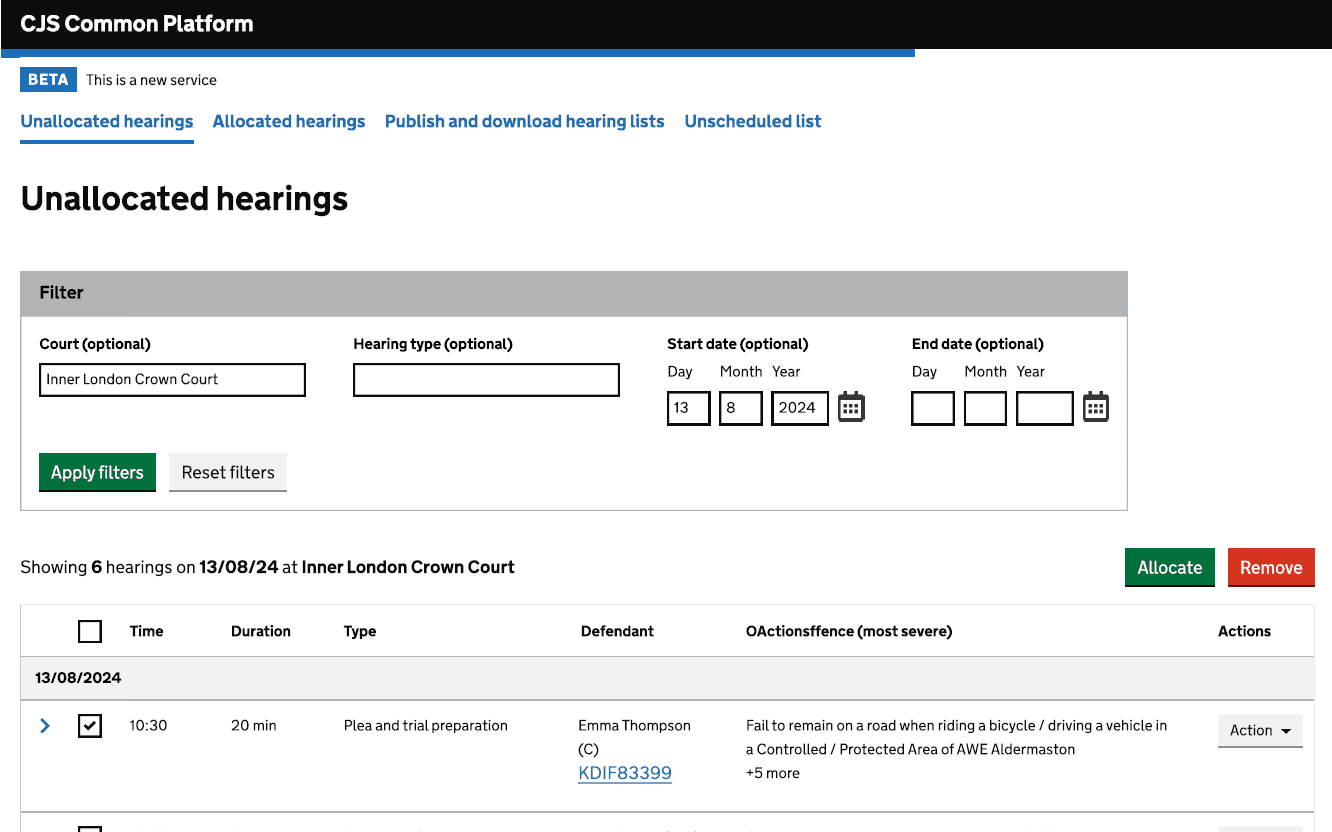Click the Time column header

[x=147, y=631]
